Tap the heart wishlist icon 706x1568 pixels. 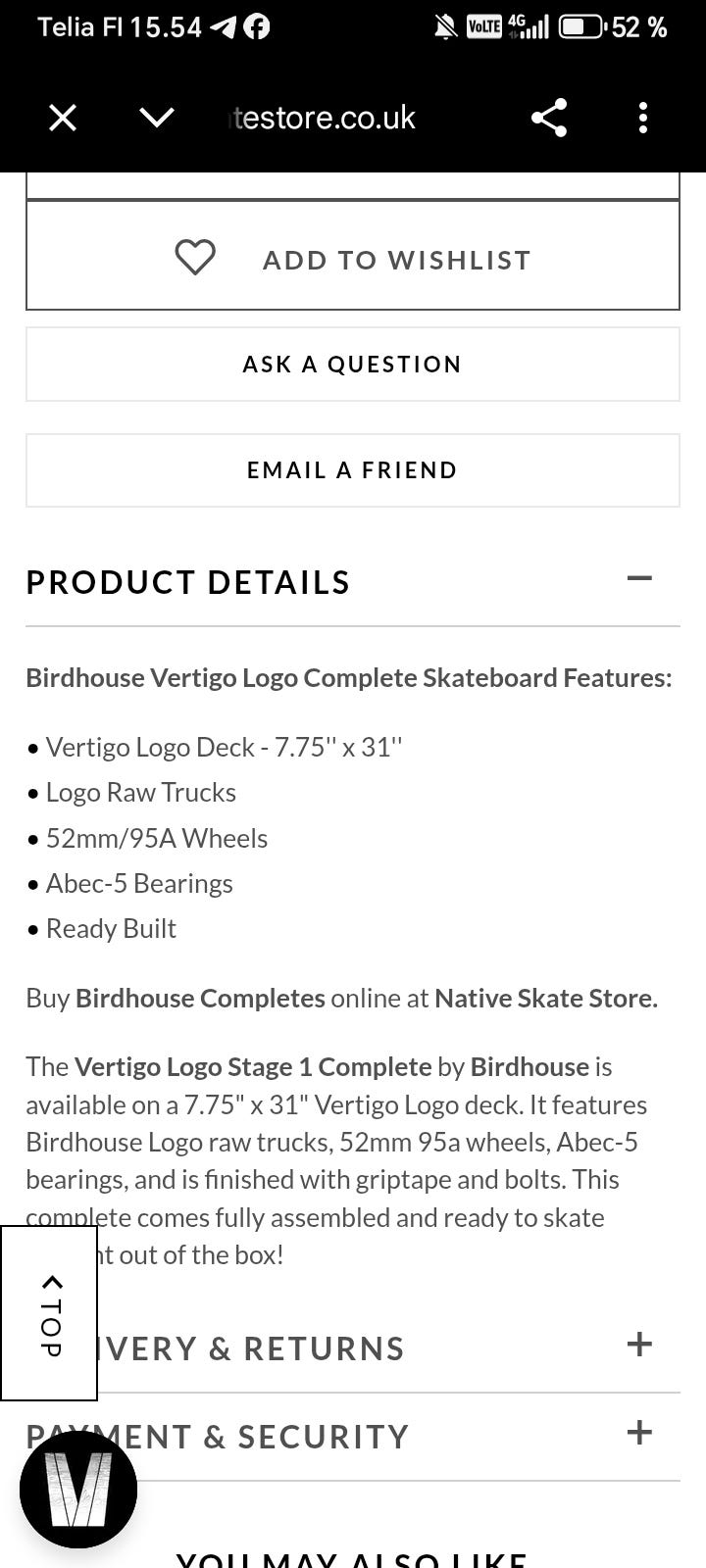pos(195,258)
